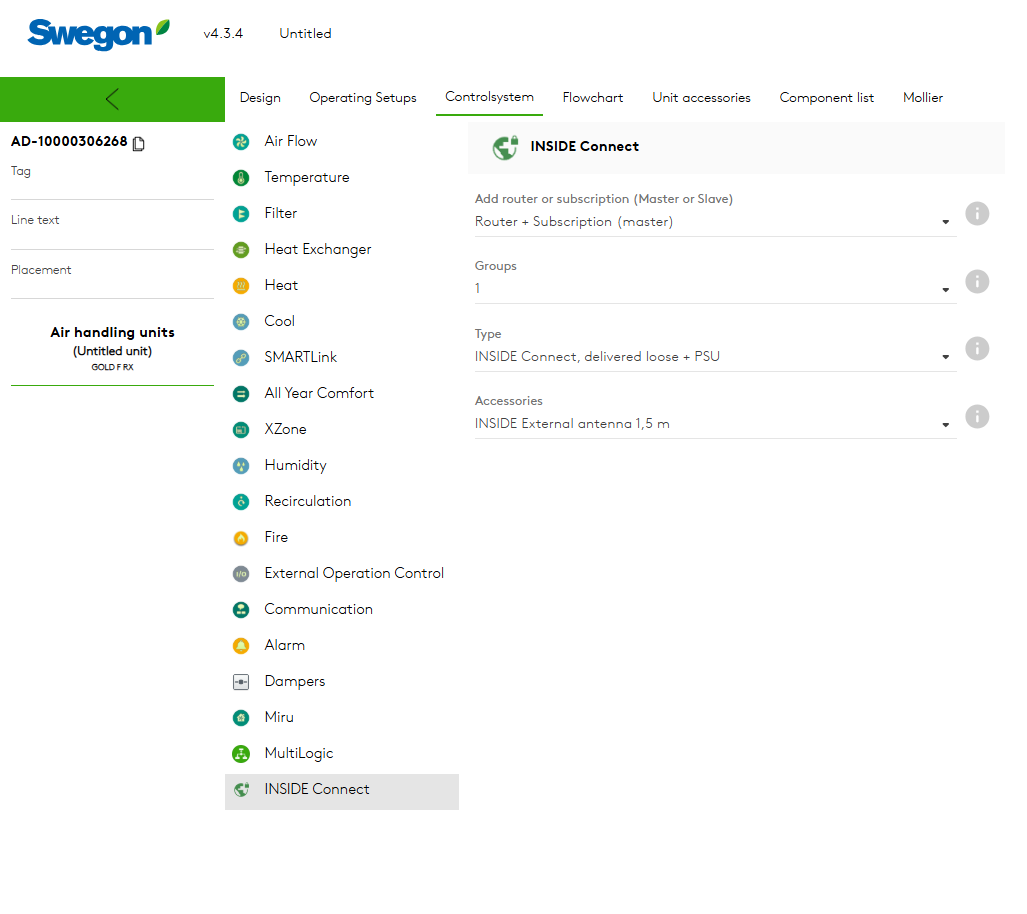Switch to the Flowchart tab
The width and height of the screenshot is (1027, 914).
(592, 98)
